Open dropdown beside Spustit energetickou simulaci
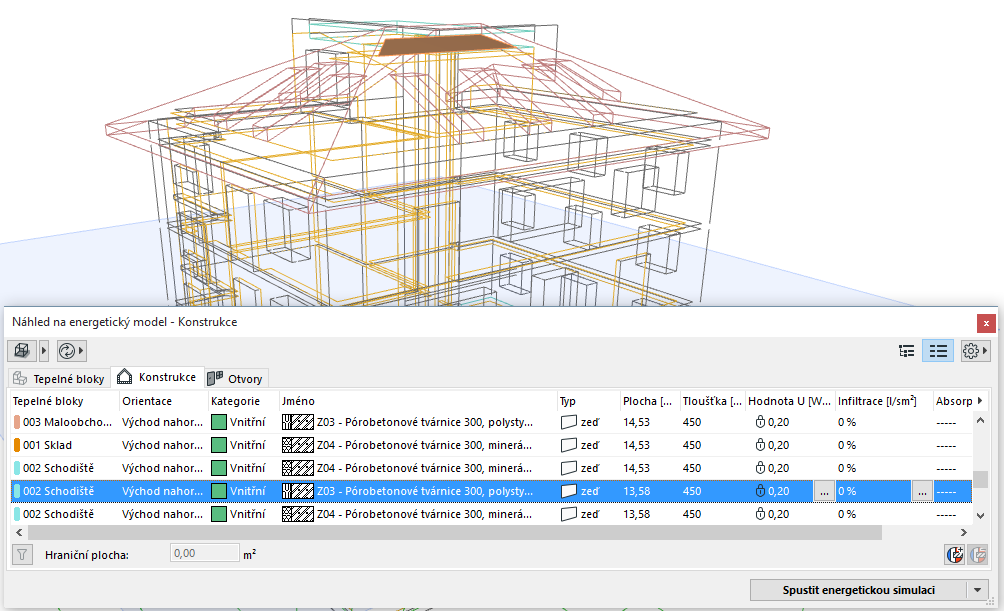The width and height of the screenshot is (1004, 611). tap(977, 590)
